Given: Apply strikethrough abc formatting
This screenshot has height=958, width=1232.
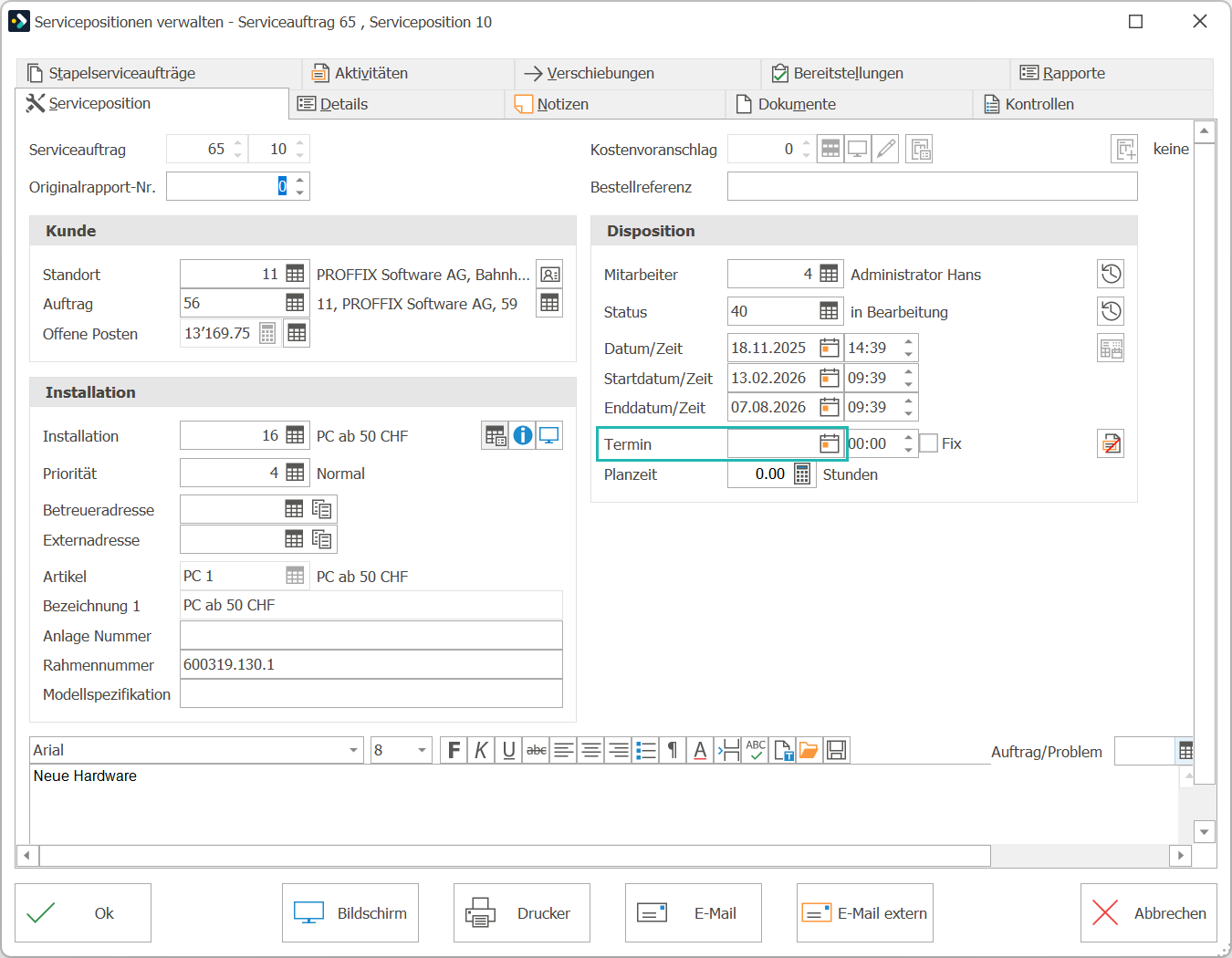Looking at the screenshot, I should coord(537,751).
